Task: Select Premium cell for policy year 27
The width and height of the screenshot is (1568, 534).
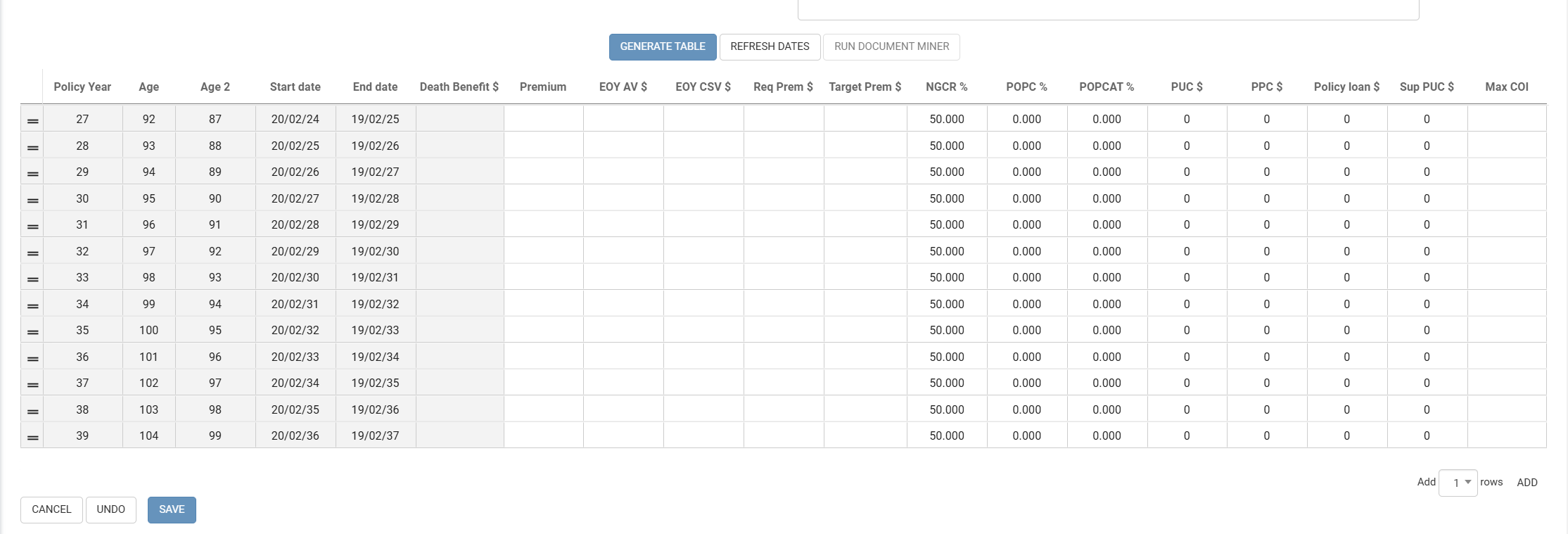Action: (x=543, y=119)
